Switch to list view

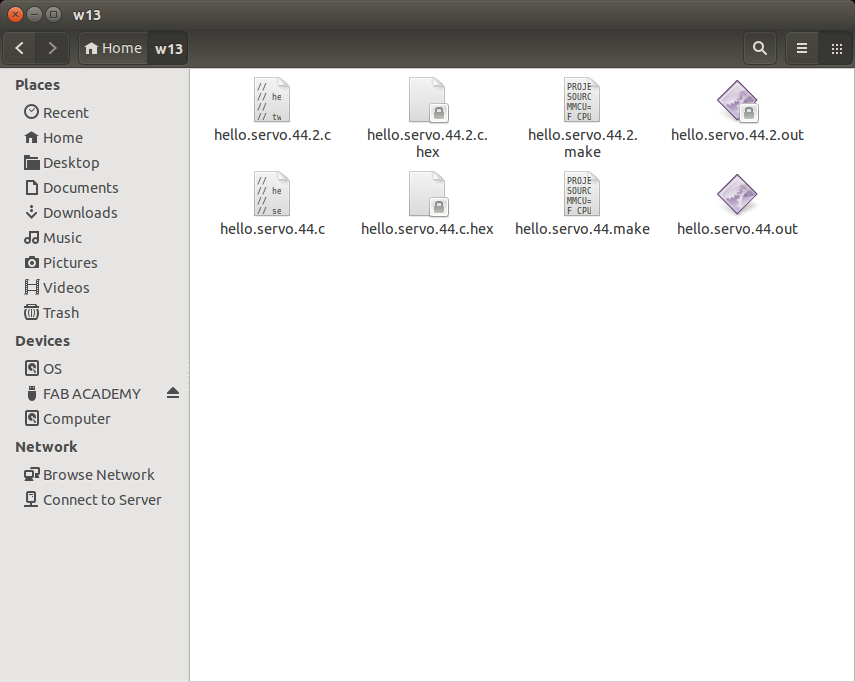coord(802,49)
